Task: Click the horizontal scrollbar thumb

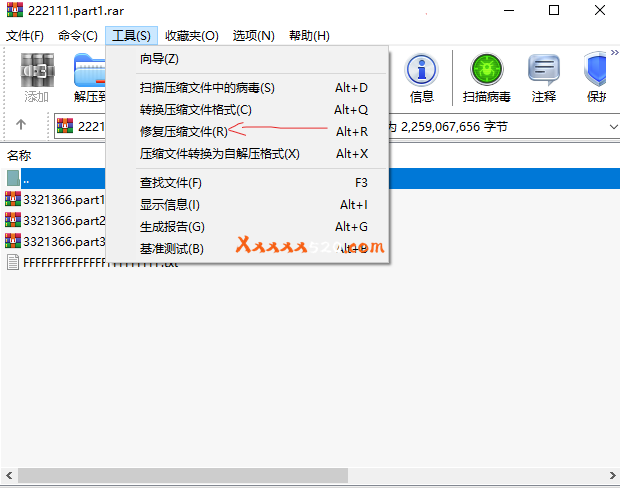Action: (x=183, y=475)
